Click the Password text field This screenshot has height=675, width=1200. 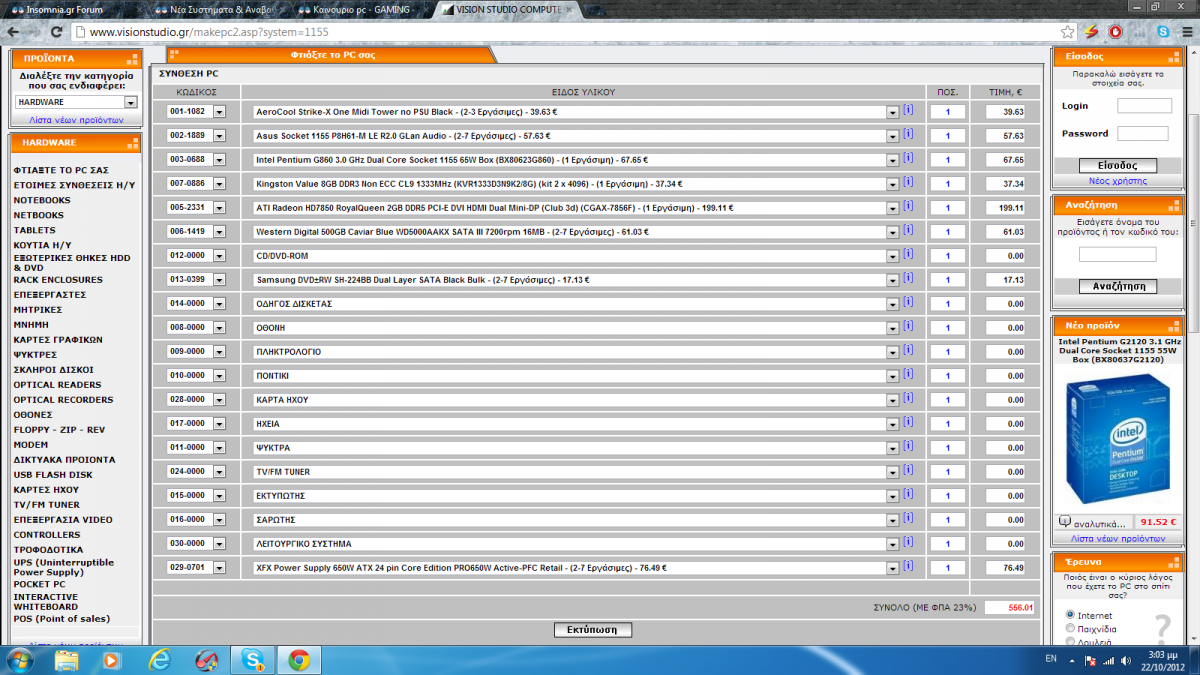pyautogui.click(x=1142, y=133)
